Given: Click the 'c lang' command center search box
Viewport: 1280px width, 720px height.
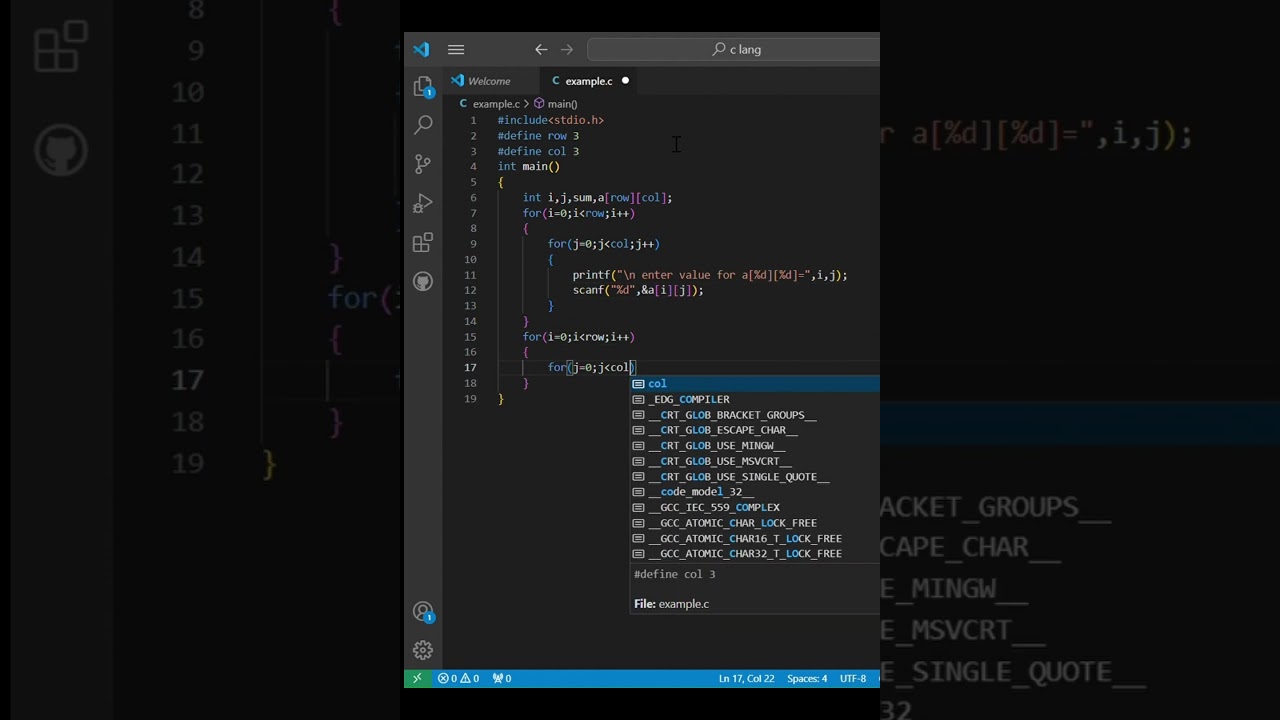Looking at the screenshot, I should point(734,49).
